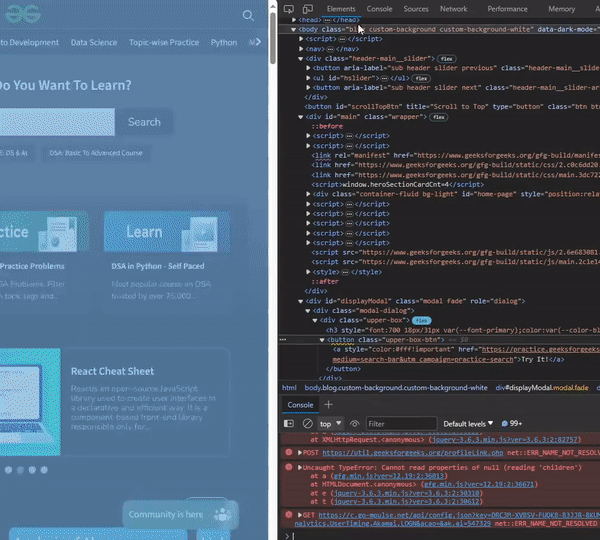Clear the console with the clear icon

coord(307,423)
